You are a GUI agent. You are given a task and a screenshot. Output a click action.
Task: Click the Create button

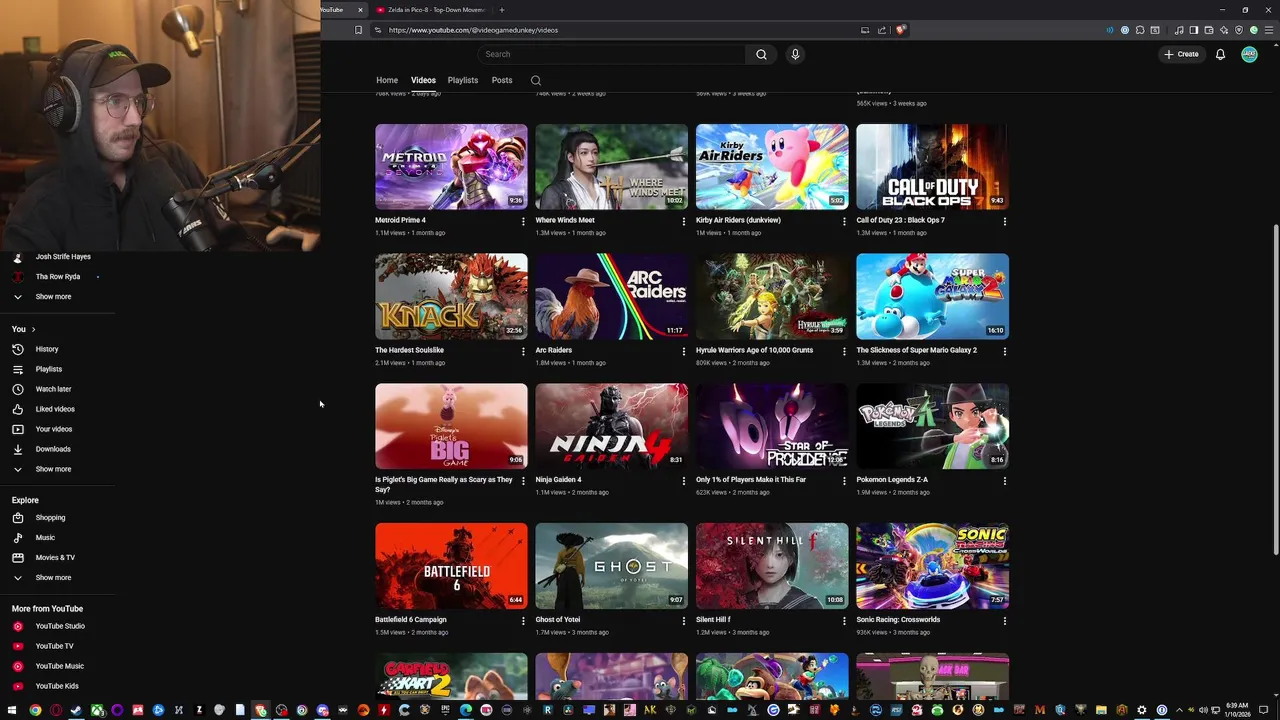[1181, 54]
